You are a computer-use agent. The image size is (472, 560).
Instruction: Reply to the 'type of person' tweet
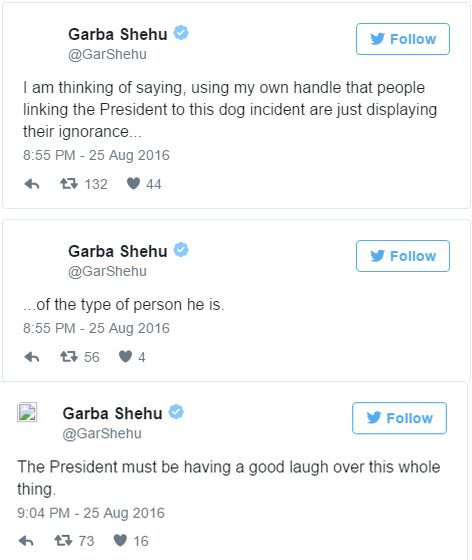click(32, 357)
